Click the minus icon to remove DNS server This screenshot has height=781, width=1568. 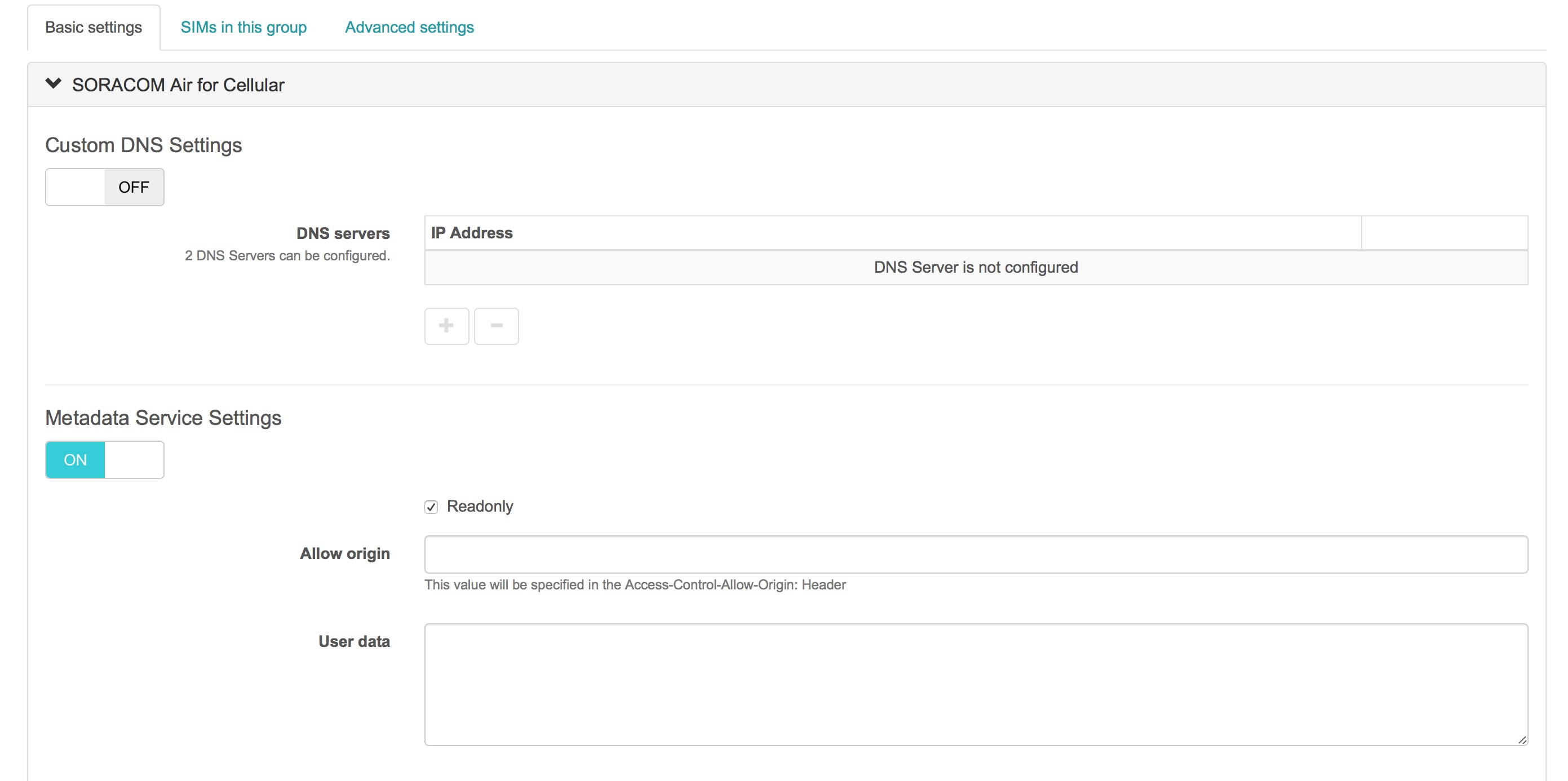pyautogui.click(x=497, y=326)
